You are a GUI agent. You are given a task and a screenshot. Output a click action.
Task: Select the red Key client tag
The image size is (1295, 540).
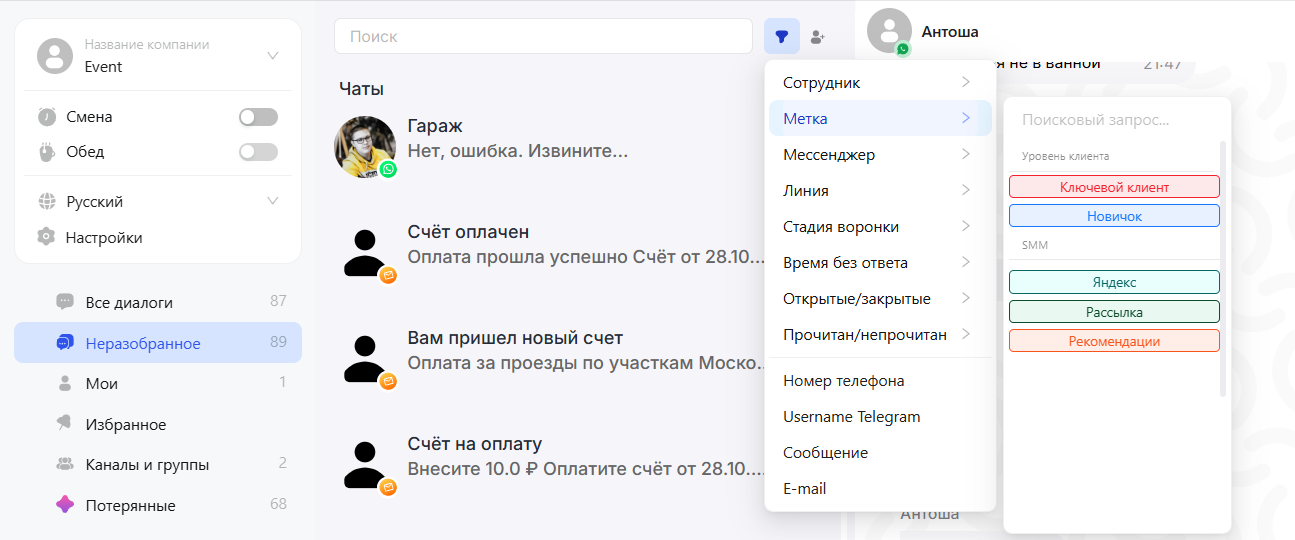click(x=1114, y=187)
